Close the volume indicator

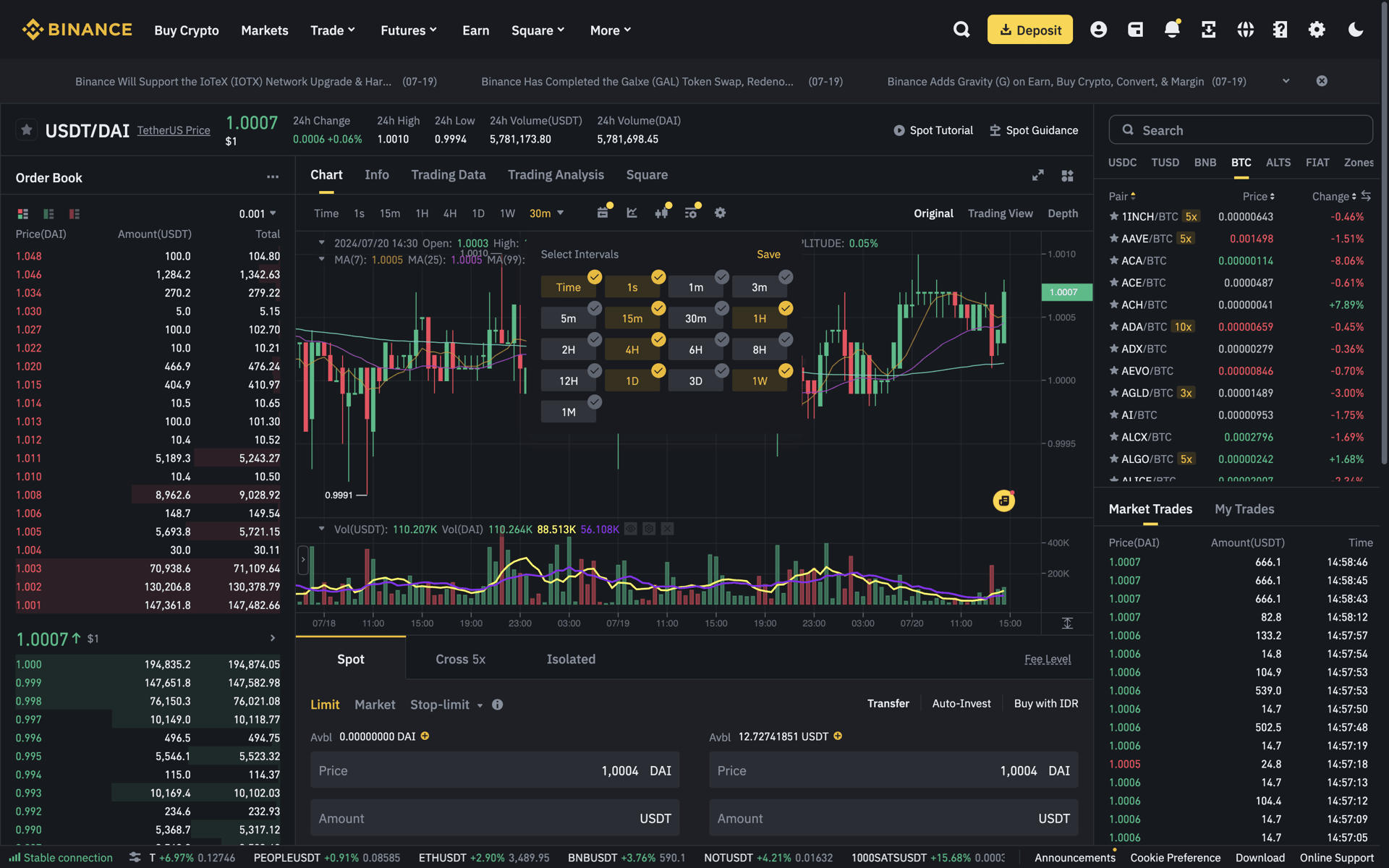point(667,529)
